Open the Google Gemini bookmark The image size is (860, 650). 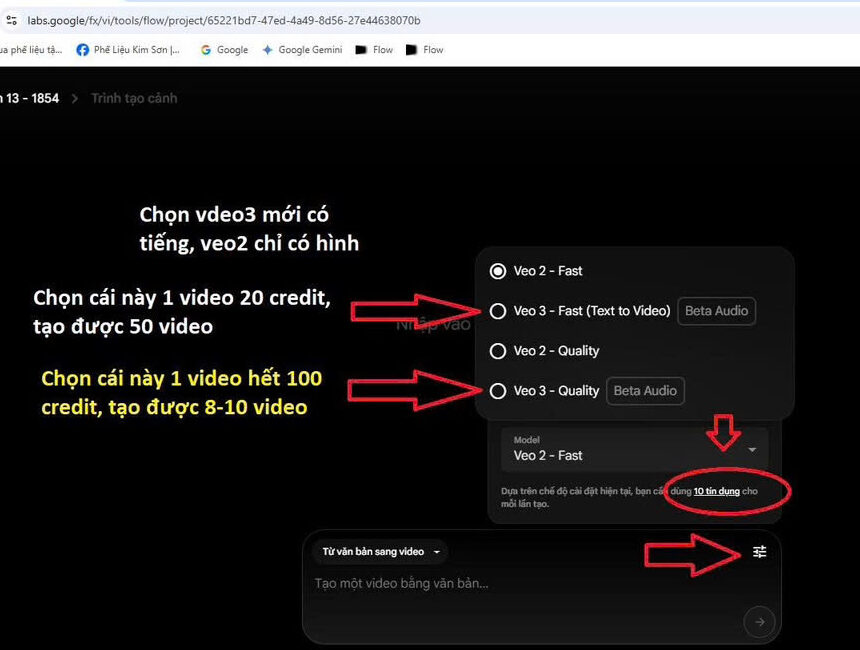(x=301, y=50)
